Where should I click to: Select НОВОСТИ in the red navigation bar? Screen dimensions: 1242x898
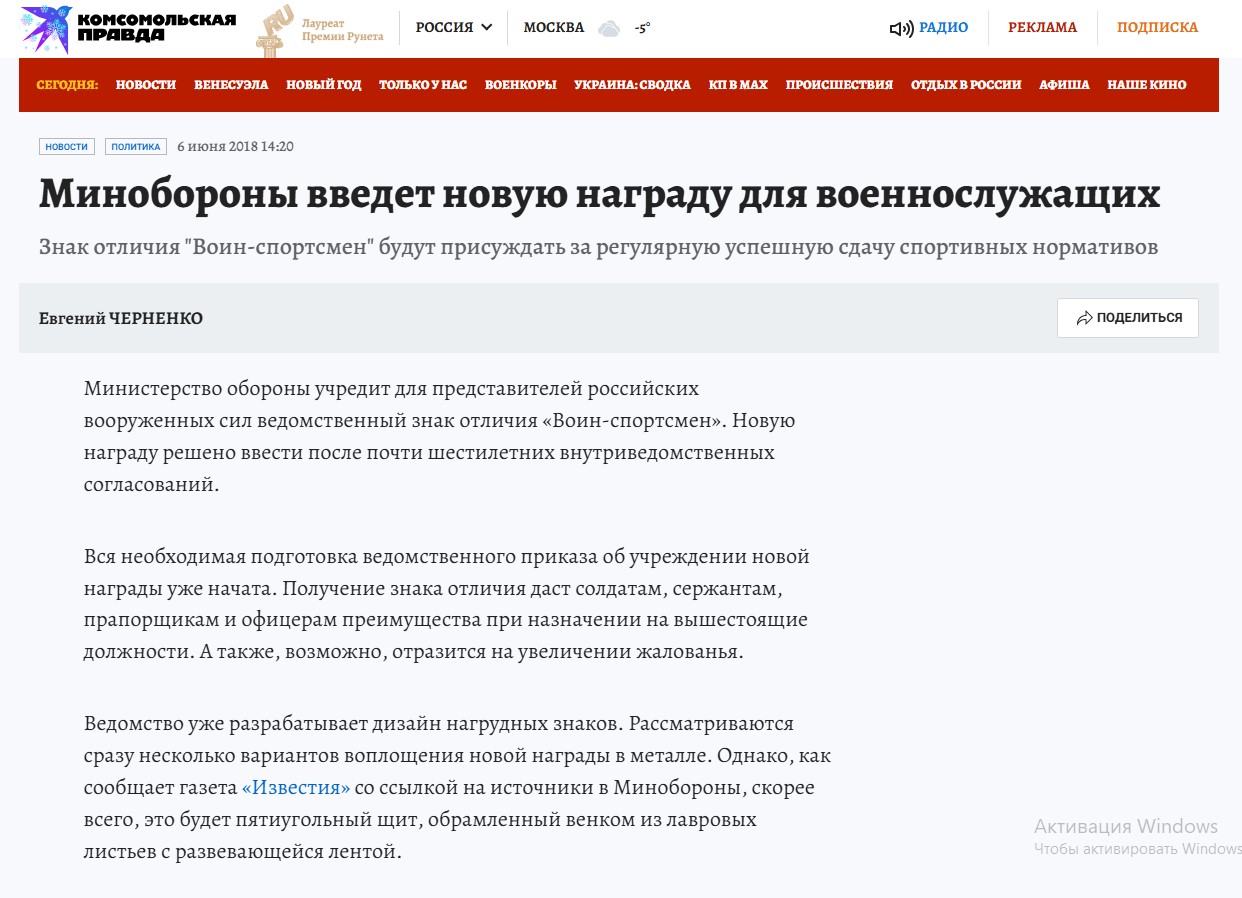[146, 85]
